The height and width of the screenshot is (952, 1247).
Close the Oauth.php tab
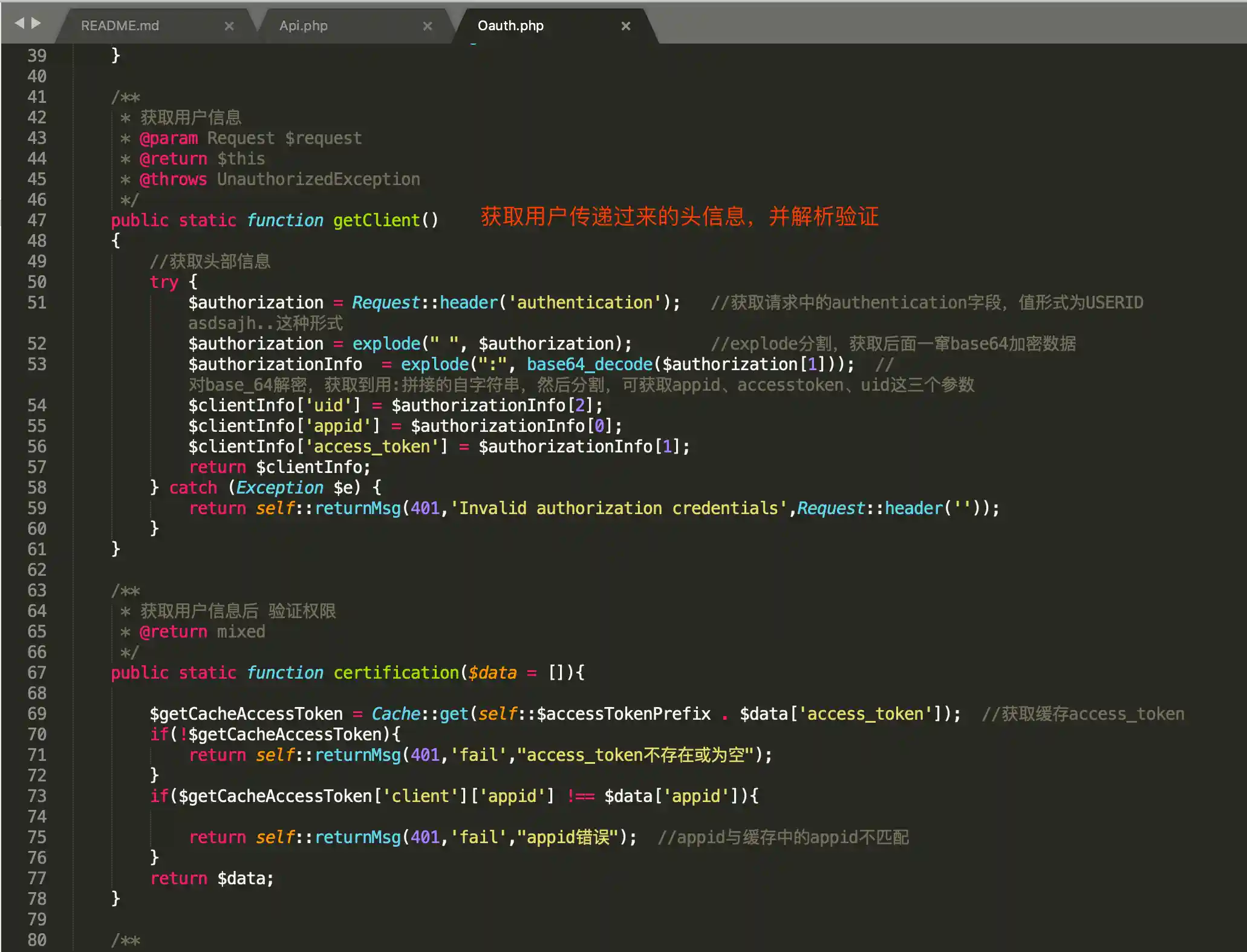pos(626,26)
